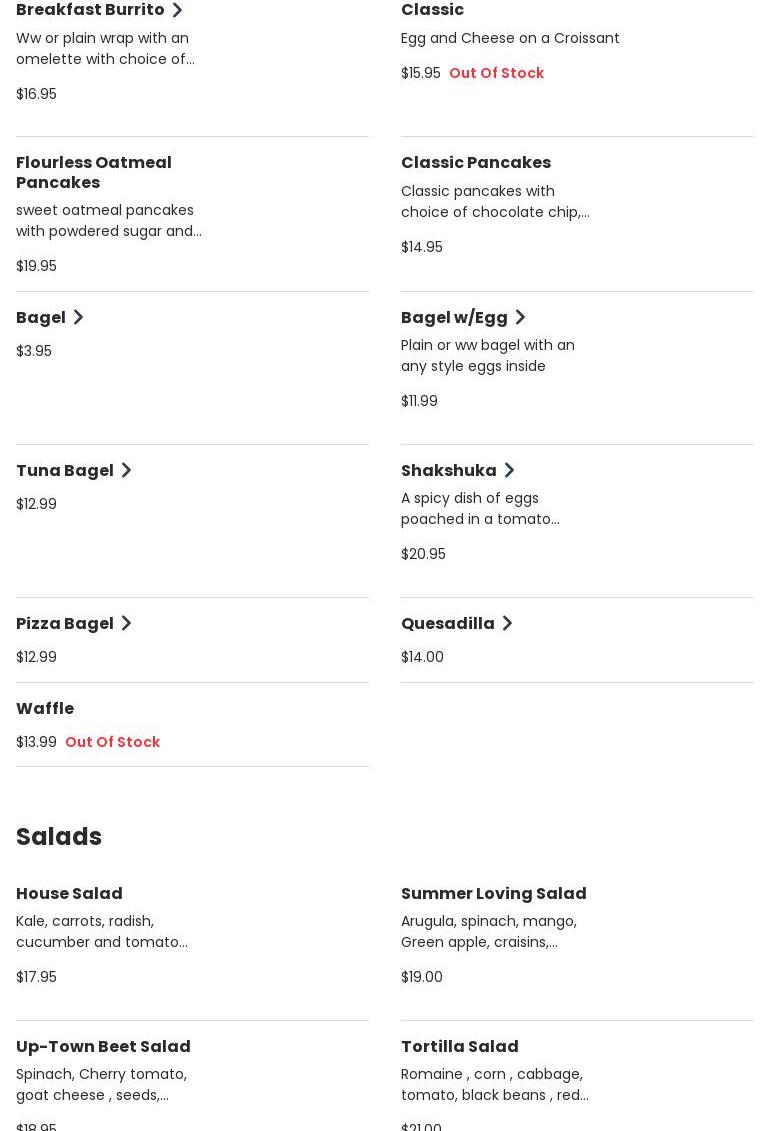Click the Classic Pancakes description text
The height and width of the screenshot is (1131, 770).
click(495, 201)
